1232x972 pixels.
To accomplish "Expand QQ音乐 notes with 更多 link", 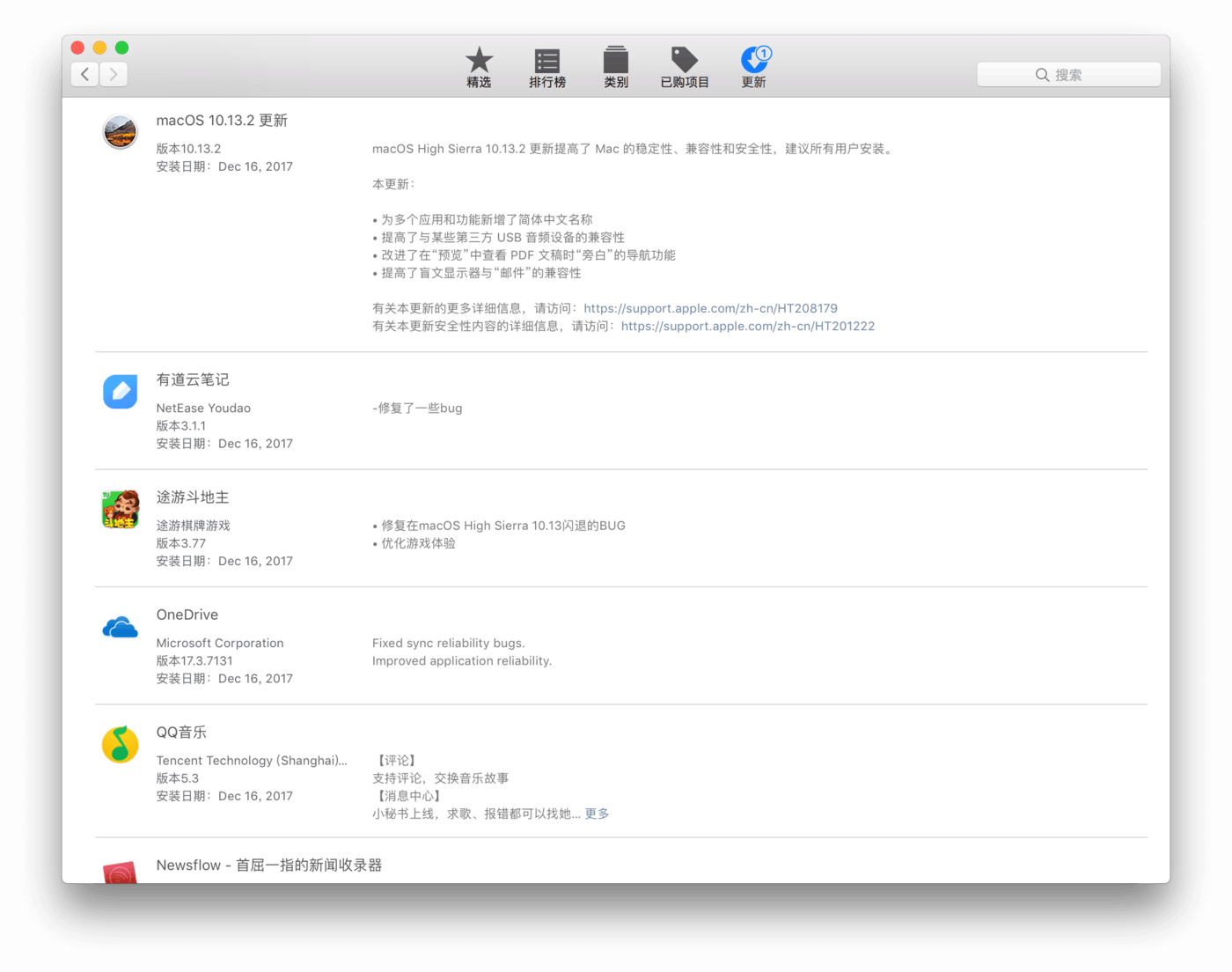I will [597, 814].
